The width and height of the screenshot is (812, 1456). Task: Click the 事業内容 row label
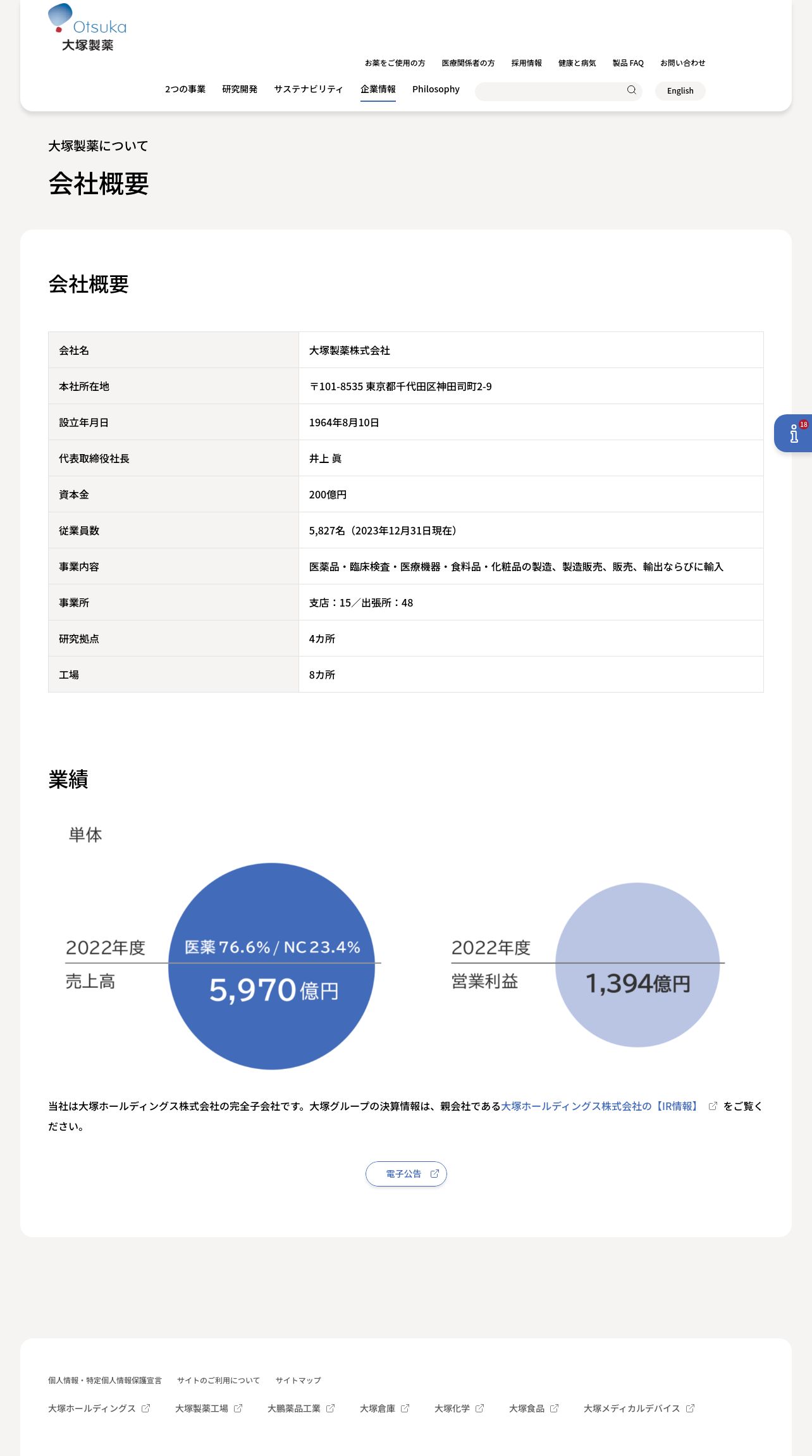(x=79, y=567)
